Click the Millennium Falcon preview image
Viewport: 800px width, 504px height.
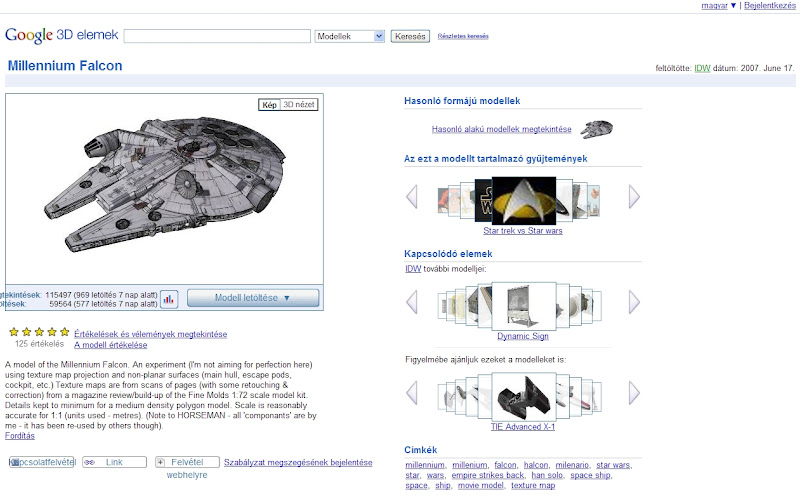(x=164, y=186)
